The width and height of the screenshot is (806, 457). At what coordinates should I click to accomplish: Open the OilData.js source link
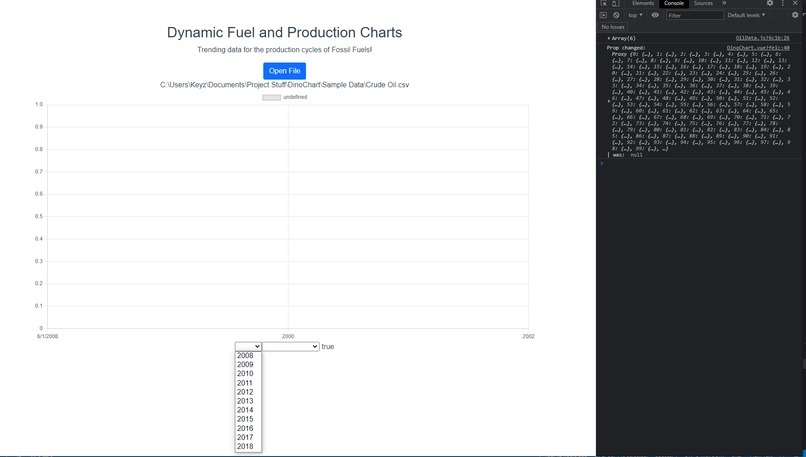pos(762,38)
